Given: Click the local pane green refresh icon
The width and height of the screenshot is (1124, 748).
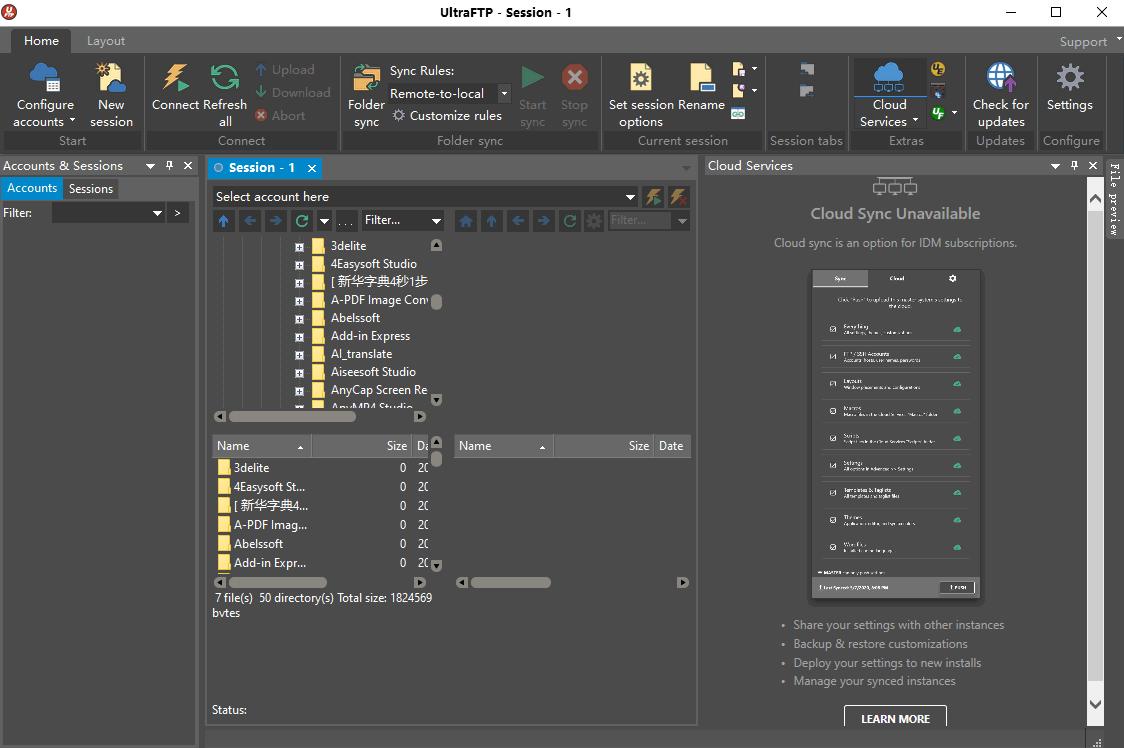Looking at the screenshot, I should point(302,221).
